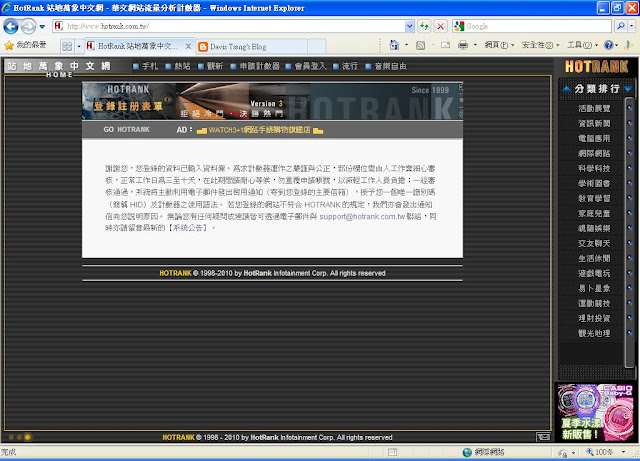Screen dimensions: 640x461
Task: Open 音樂自由 in the site navigation
Action: click(x=386, y=66)
